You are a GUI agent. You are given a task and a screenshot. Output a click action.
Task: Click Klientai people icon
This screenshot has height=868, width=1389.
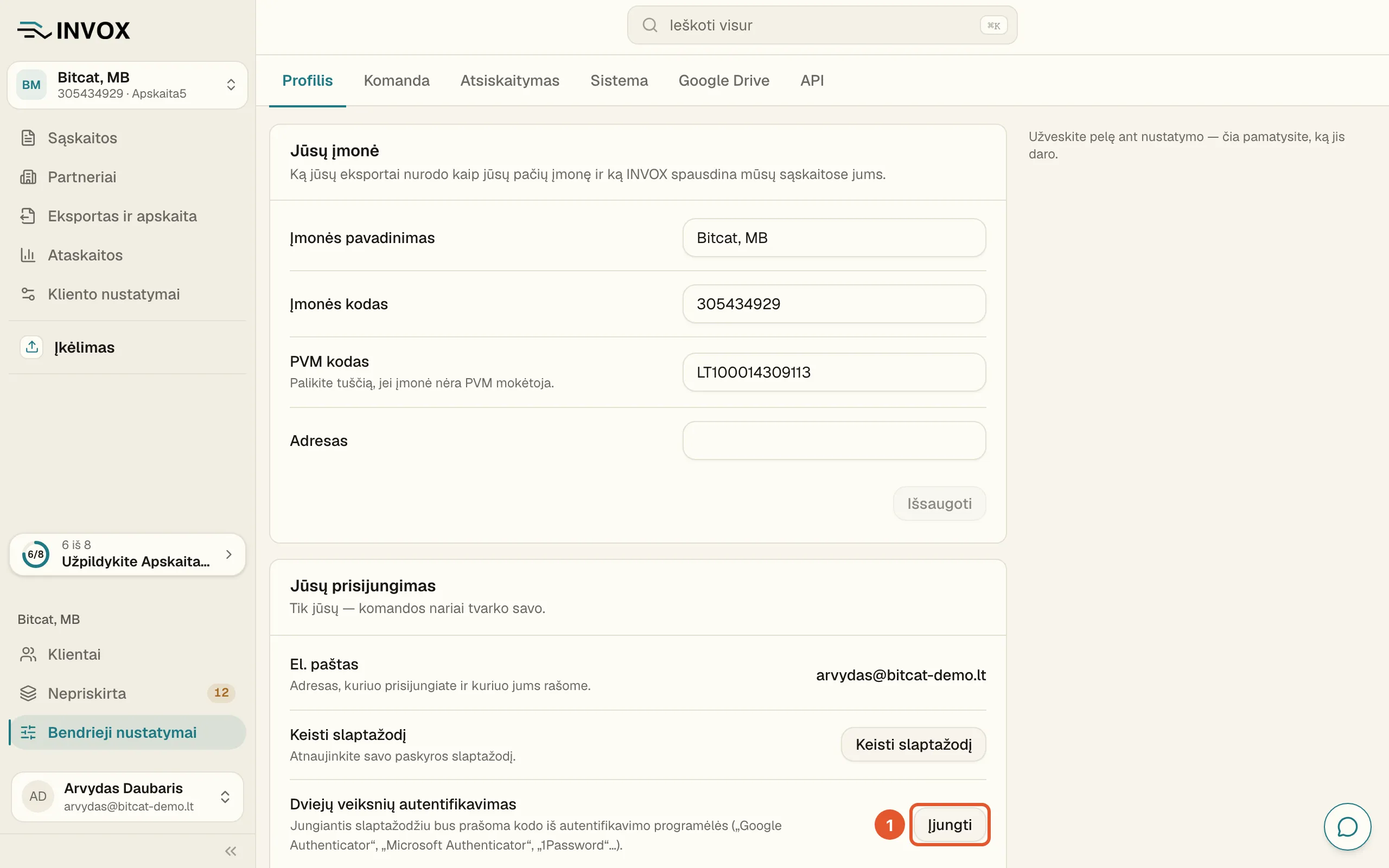point(28,654)
